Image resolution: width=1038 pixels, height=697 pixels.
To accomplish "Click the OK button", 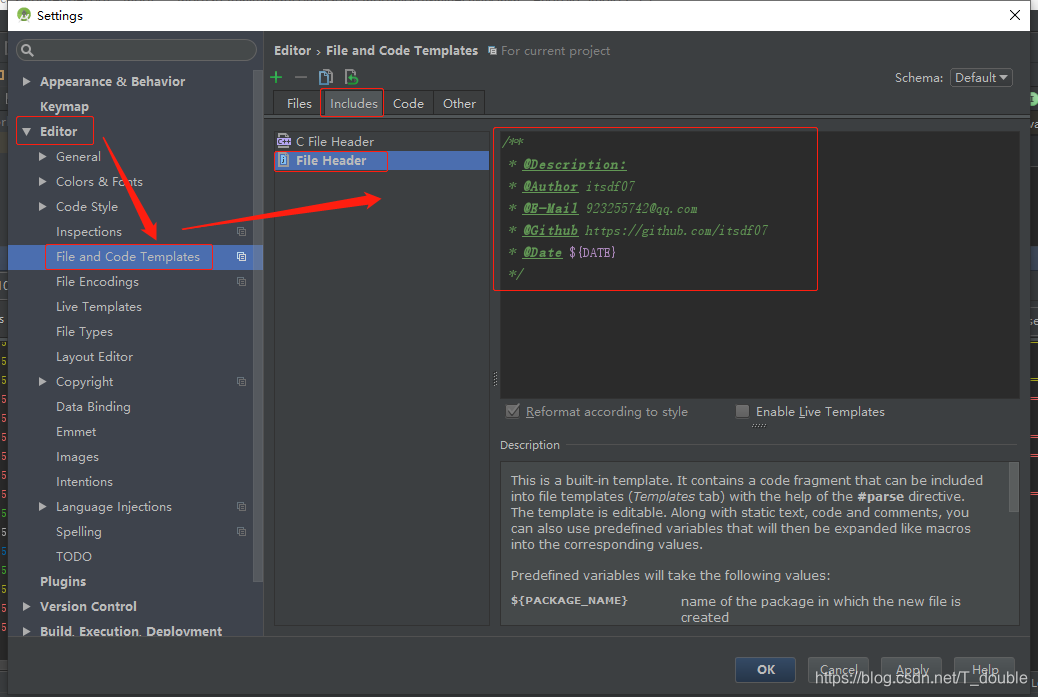I will 765,670.
